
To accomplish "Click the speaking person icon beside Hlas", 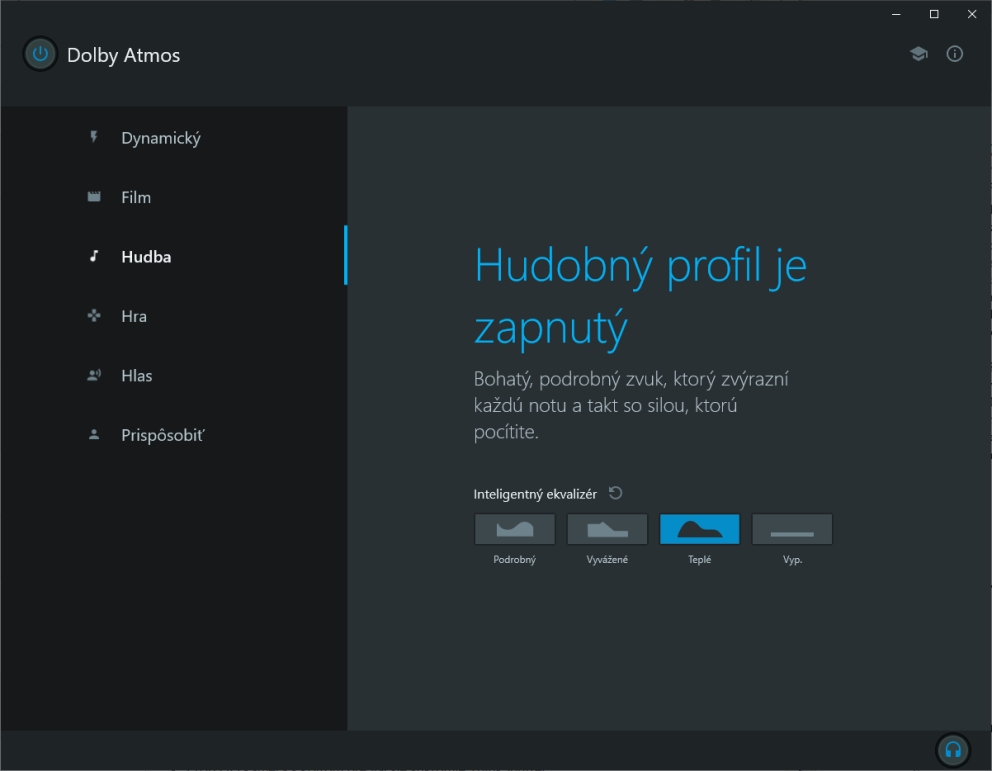I will (94, 376).
